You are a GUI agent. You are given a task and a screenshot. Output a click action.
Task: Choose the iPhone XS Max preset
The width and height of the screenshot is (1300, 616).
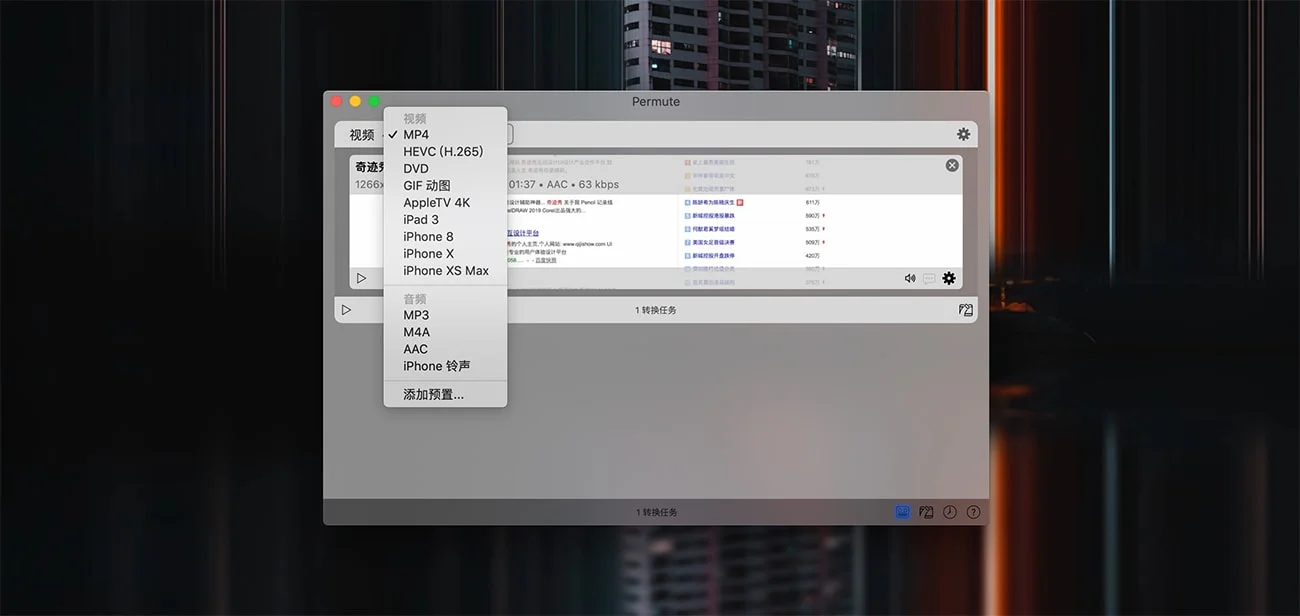point(446,271)
